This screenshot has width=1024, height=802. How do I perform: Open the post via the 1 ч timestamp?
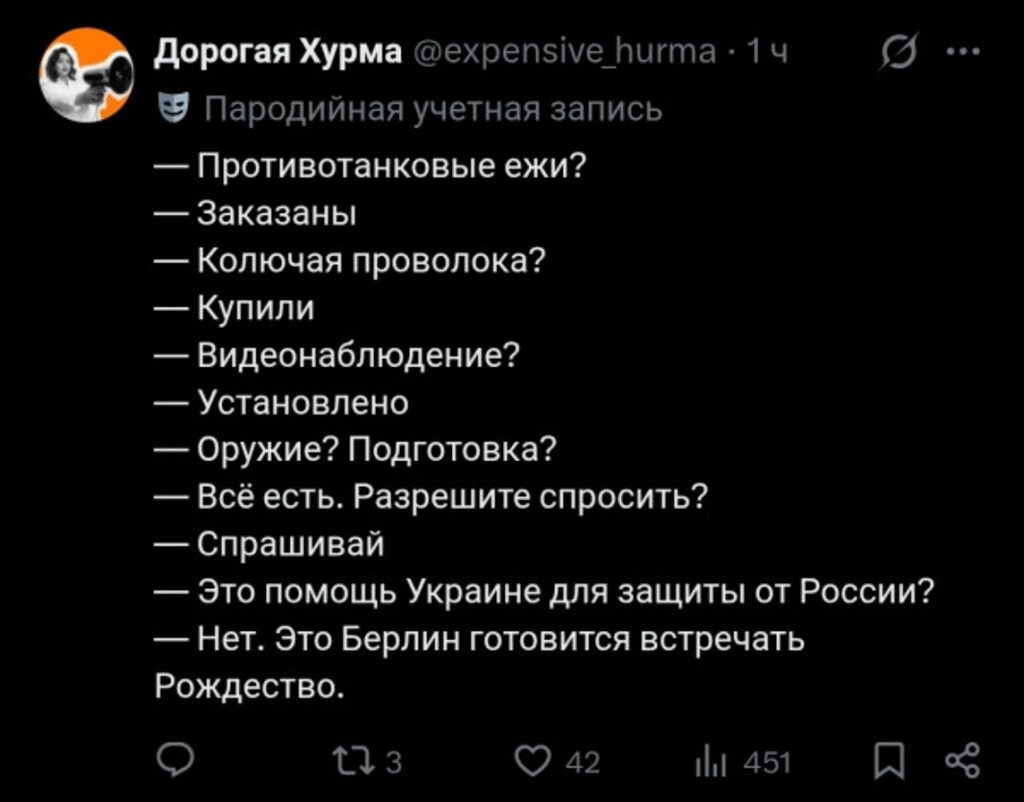[769, 52]
